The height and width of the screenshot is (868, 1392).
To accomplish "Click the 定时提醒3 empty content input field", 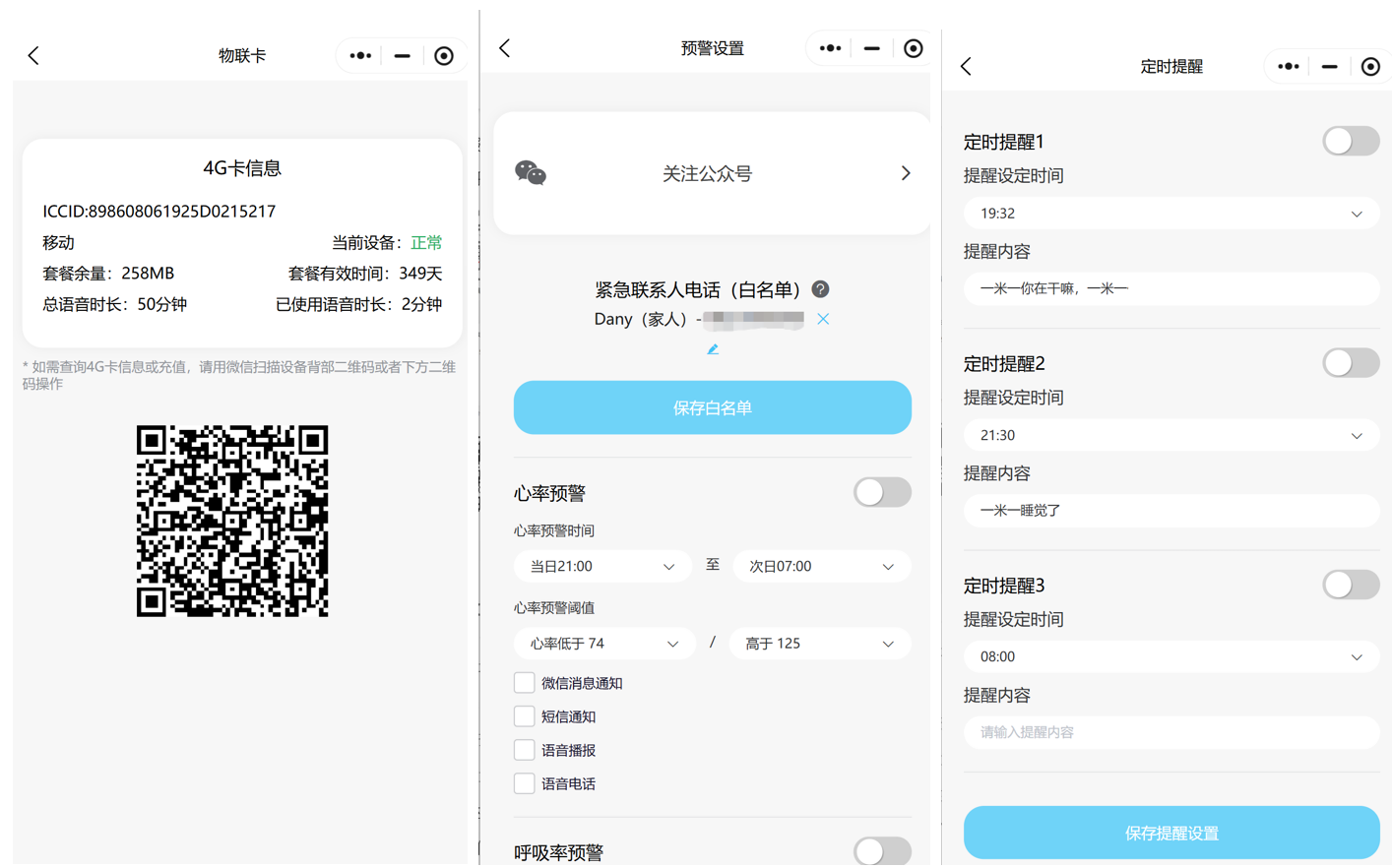I will click(1171, 732).
